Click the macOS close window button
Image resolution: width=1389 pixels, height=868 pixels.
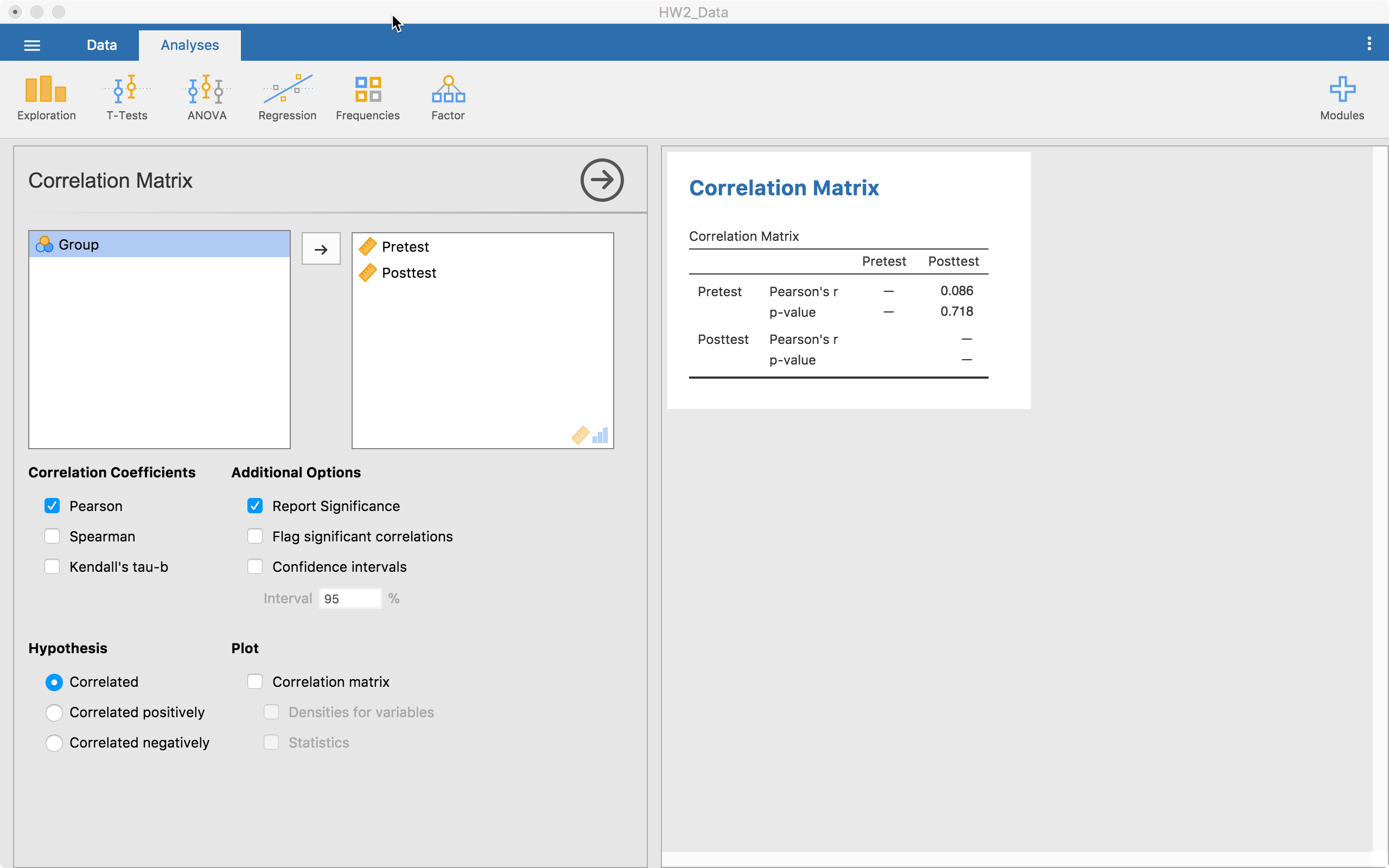(x=16, y=12)
